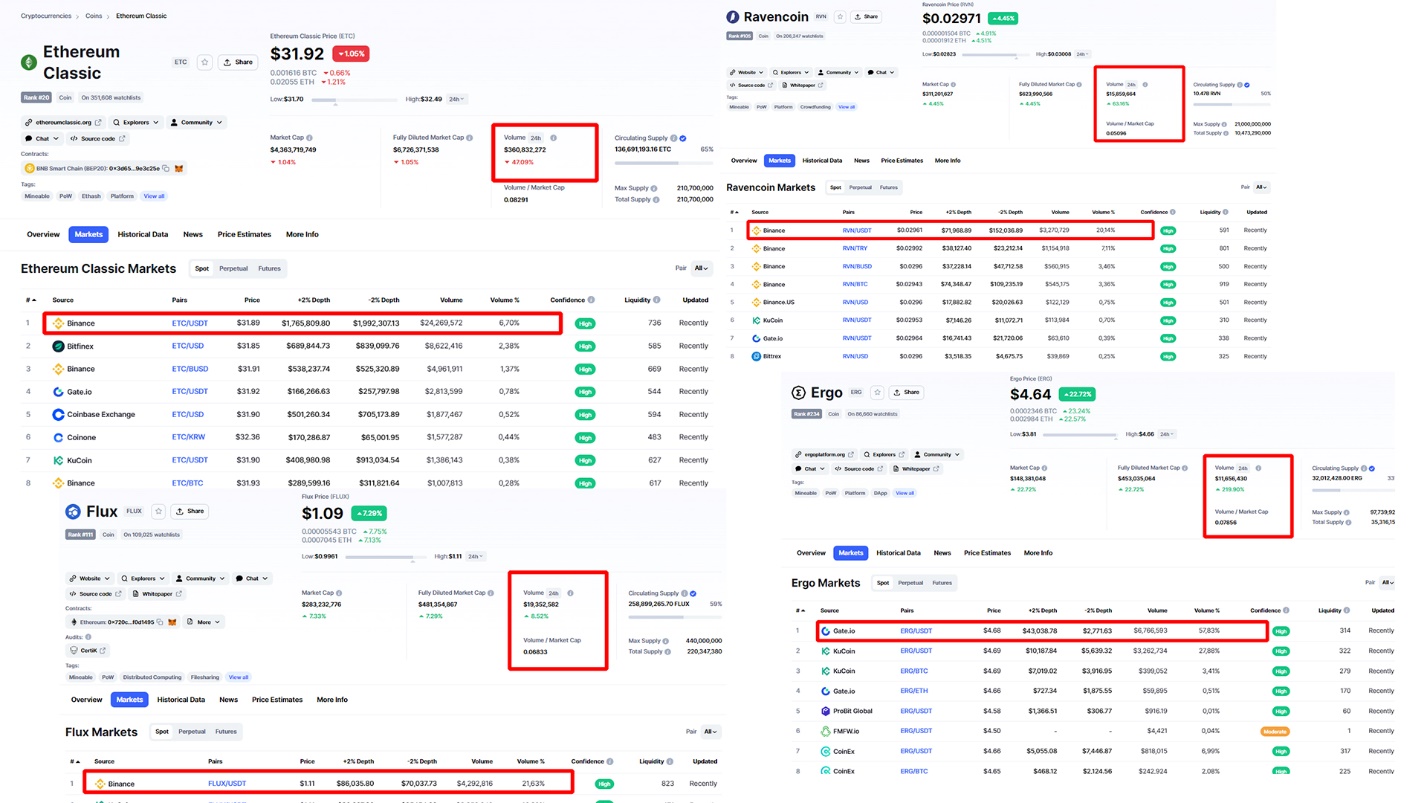This screenshot has width=1427, height=803.
Task: Copy the BNB Smart Chain contract address
Action: click(x=166, y=168)
